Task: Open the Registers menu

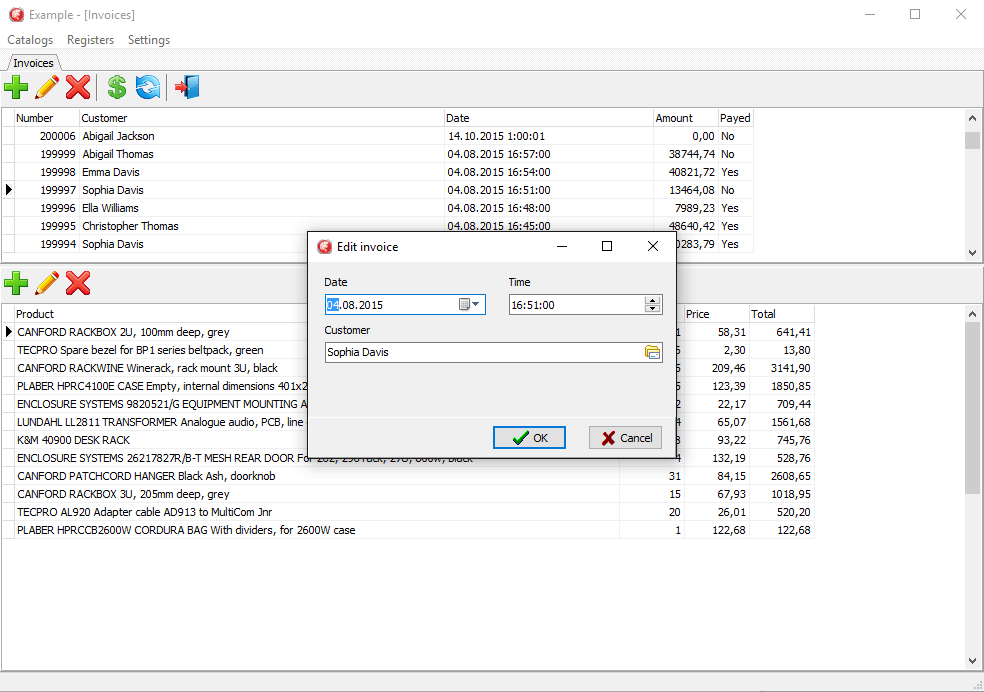Action: coord(90,40)
